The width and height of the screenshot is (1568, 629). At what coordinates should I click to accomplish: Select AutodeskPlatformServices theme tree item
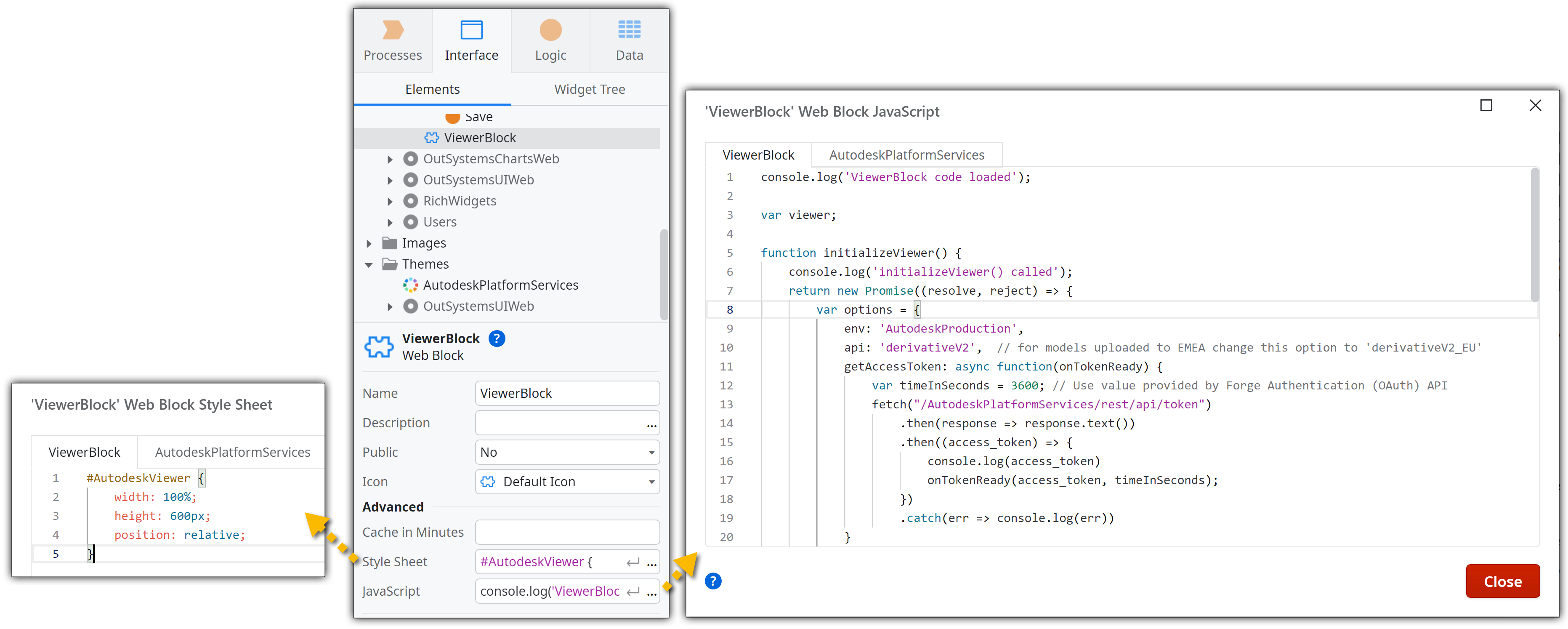click(x=500, y=285)
